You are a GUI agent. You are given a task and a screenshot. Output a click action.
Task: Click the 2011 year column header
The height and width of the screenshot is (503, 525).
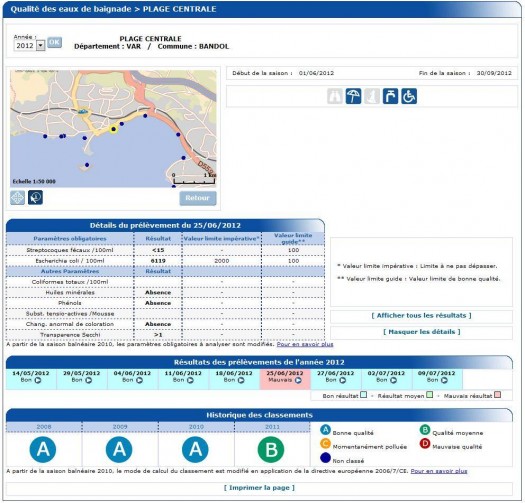tap(272, 427)
